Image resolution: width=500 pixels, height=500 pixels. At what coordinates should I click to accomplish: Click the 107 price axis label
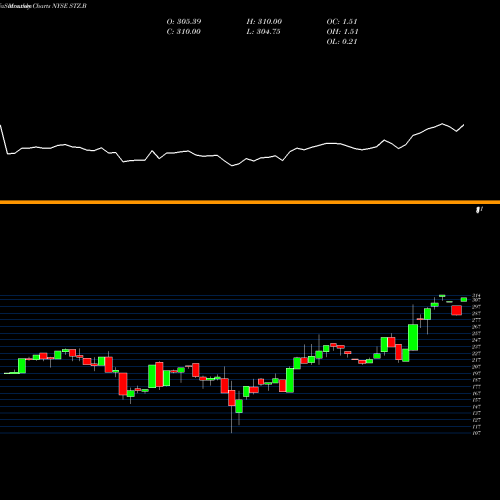click(476, 433)
